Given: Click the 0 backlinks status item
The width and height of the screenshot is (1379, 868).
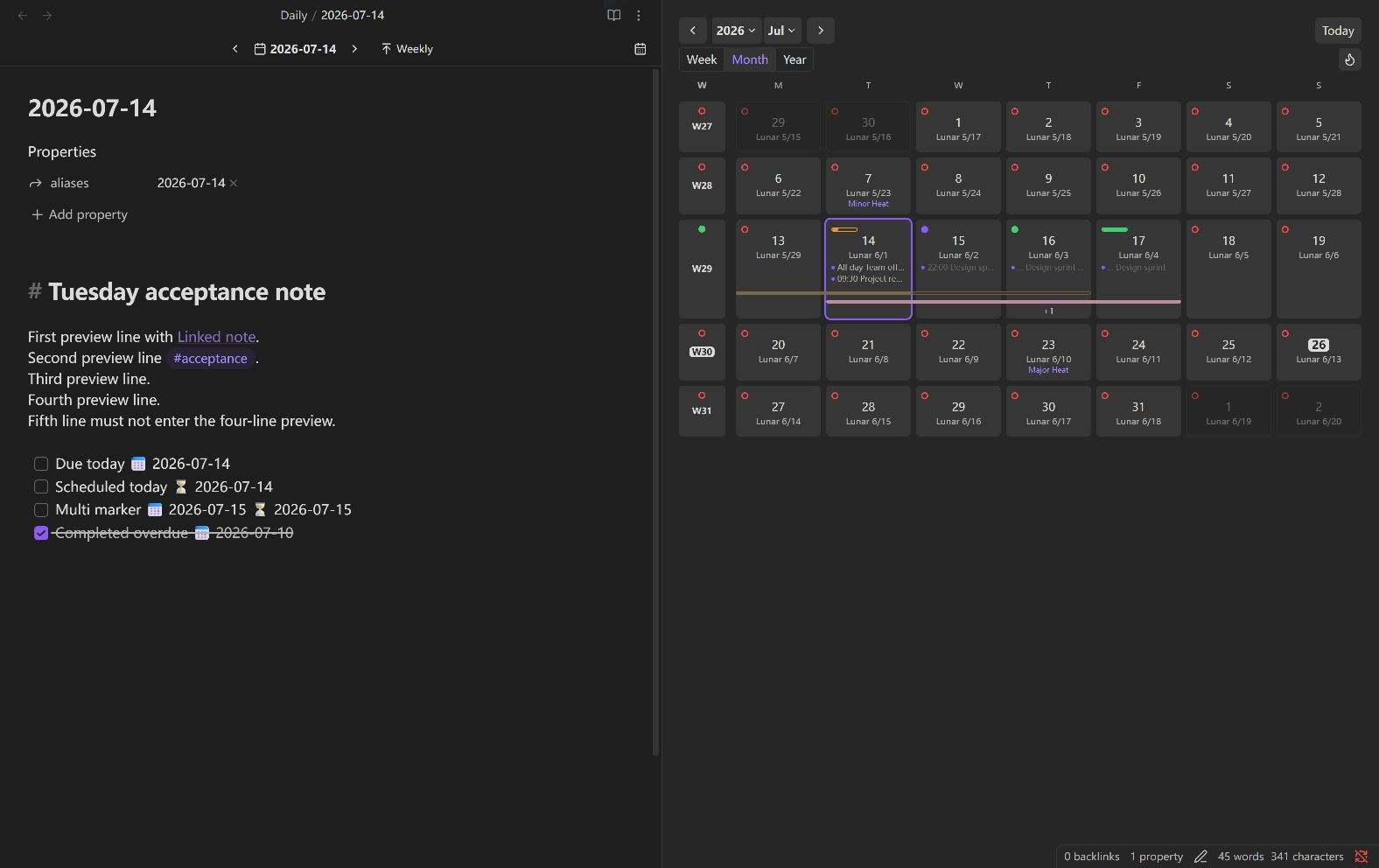Looking at the screenshot, I should [1091, 857].
